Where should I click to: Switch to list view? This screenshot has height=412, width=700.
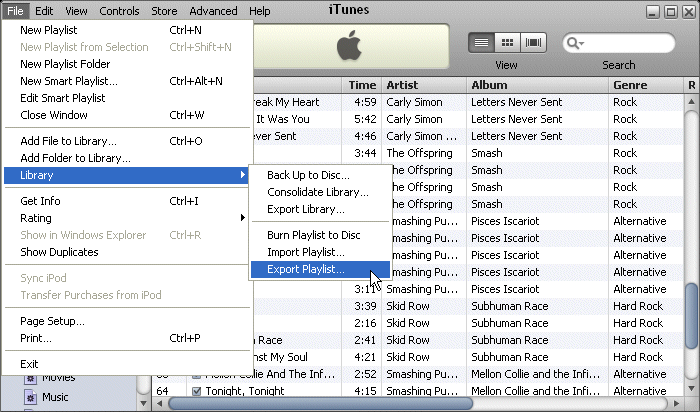481,43
